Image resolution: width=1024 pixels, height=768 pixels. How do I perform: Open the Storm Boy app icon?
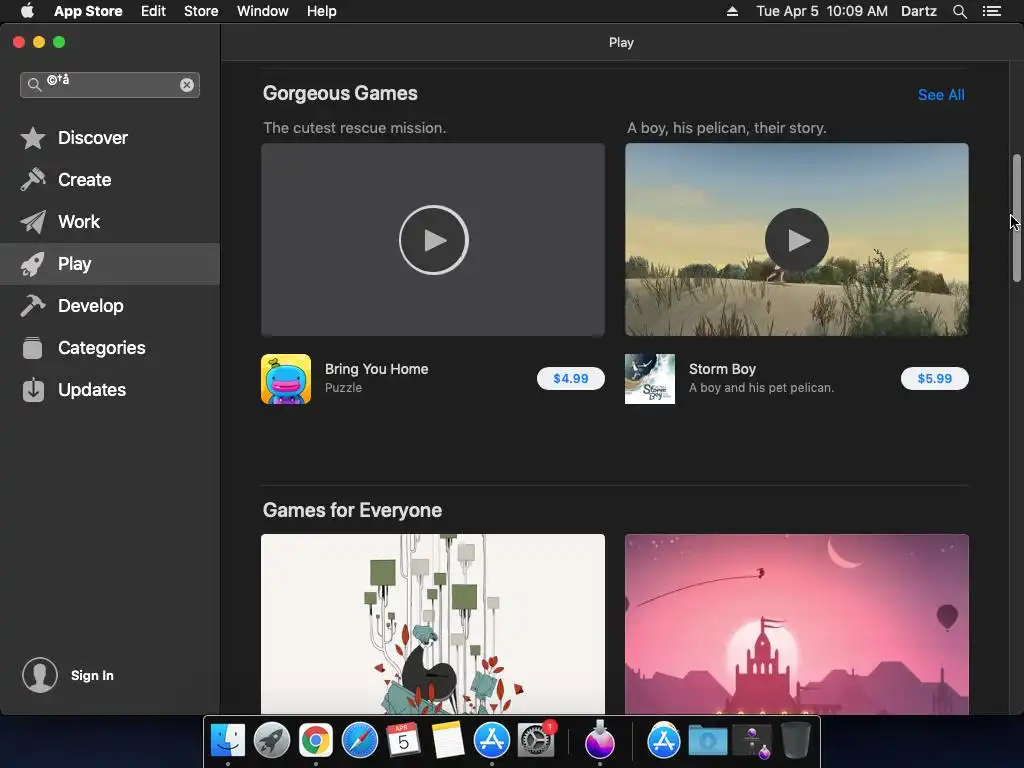[x=650, y=379]
